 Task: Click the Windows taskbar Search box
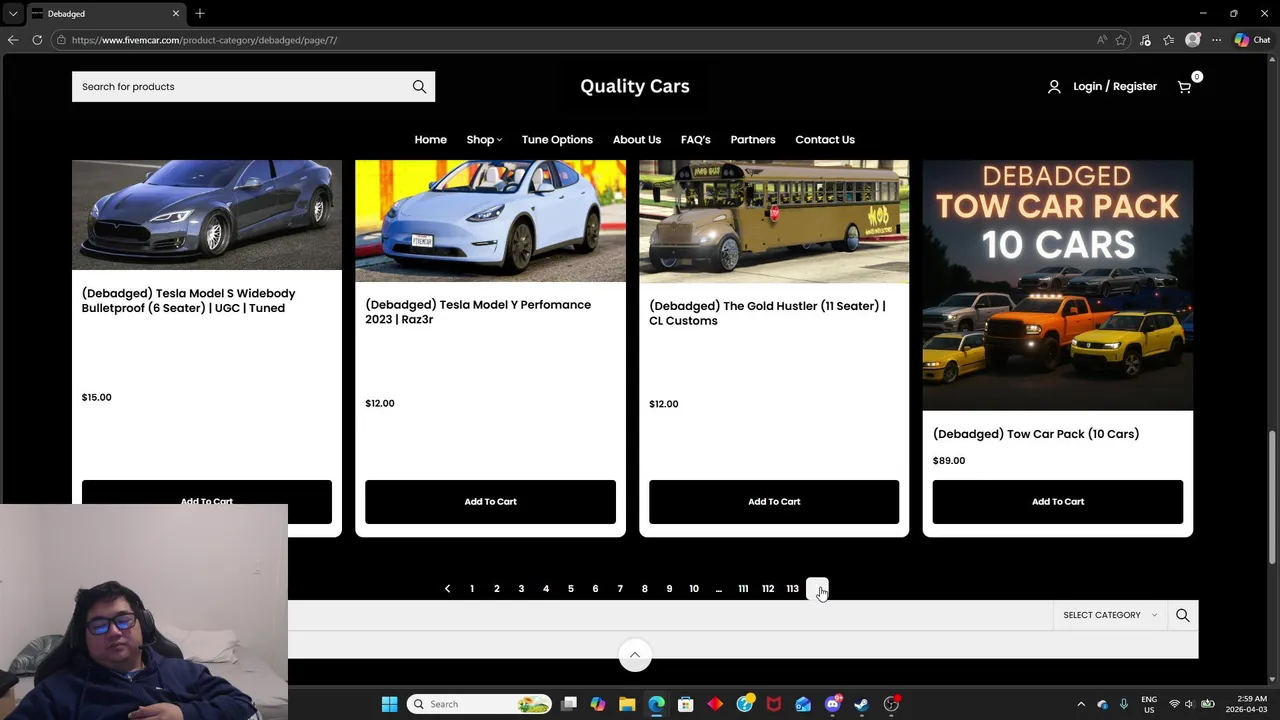(481, 704)
